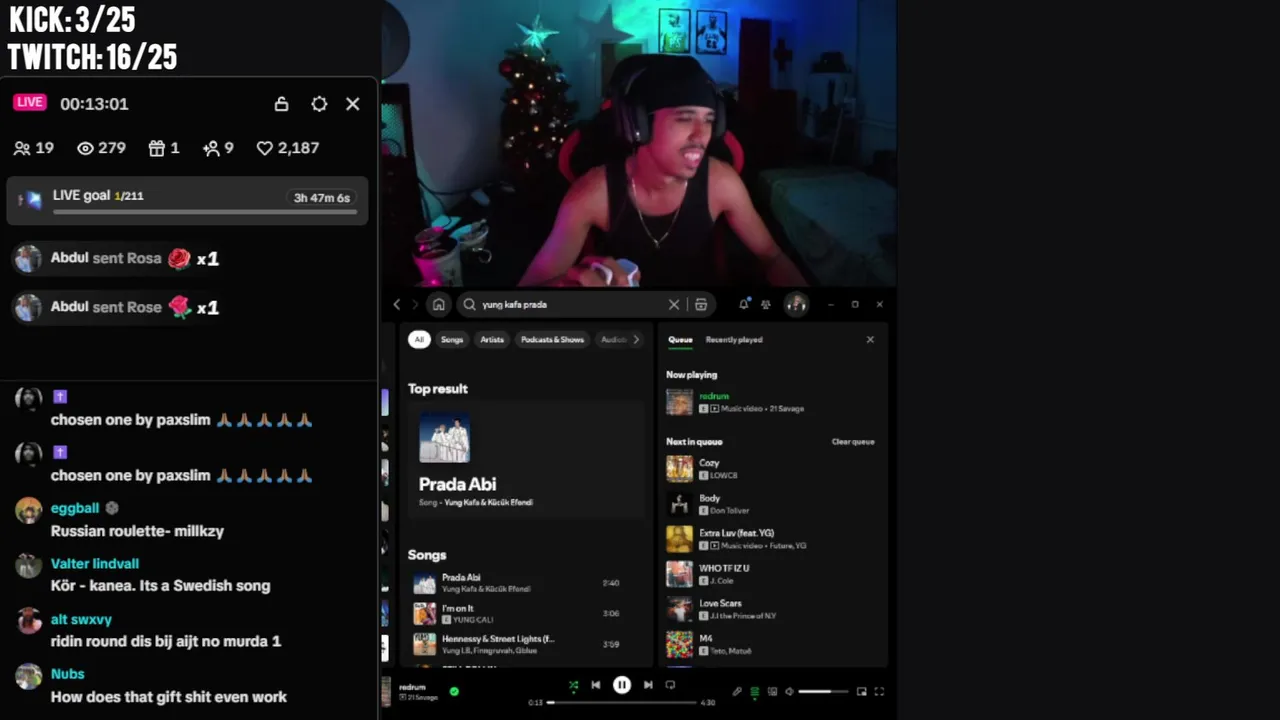The image size is (1280, 720).
Task: Click the redrum song title in player bar
Action: [412, 687]
